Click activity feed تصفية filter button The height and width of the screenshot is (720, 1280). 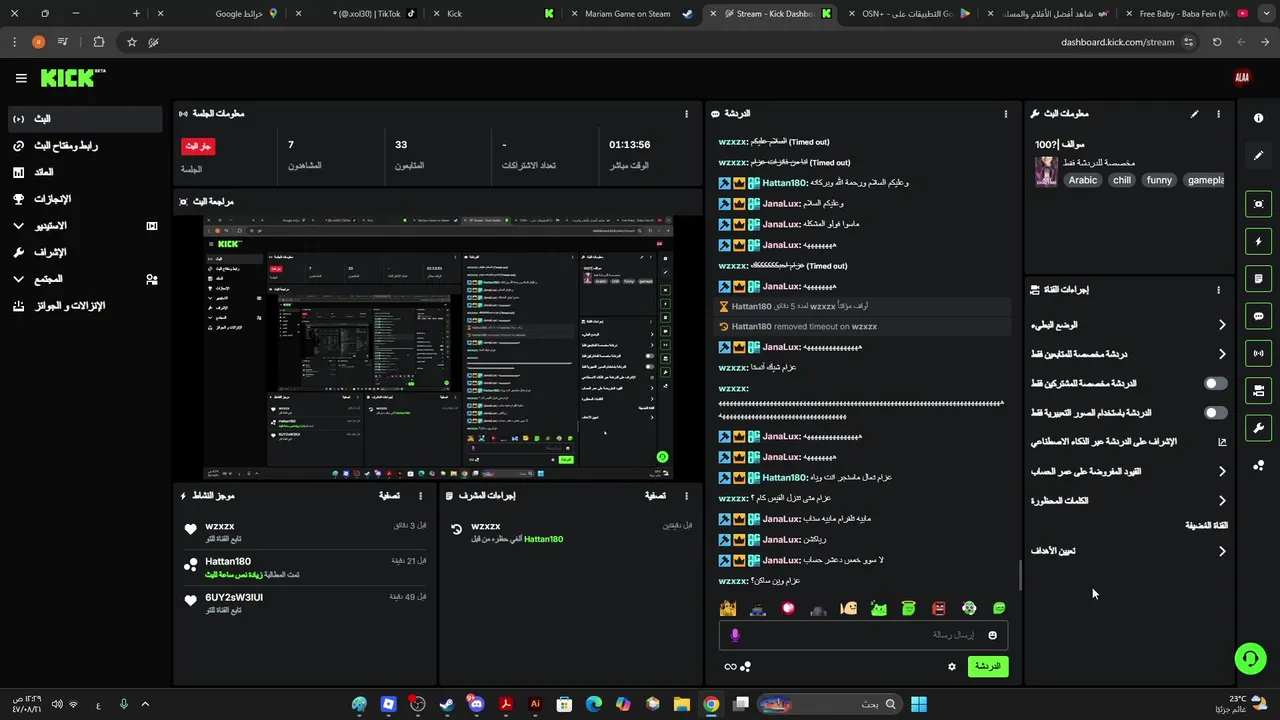click(x=390, y=496)
